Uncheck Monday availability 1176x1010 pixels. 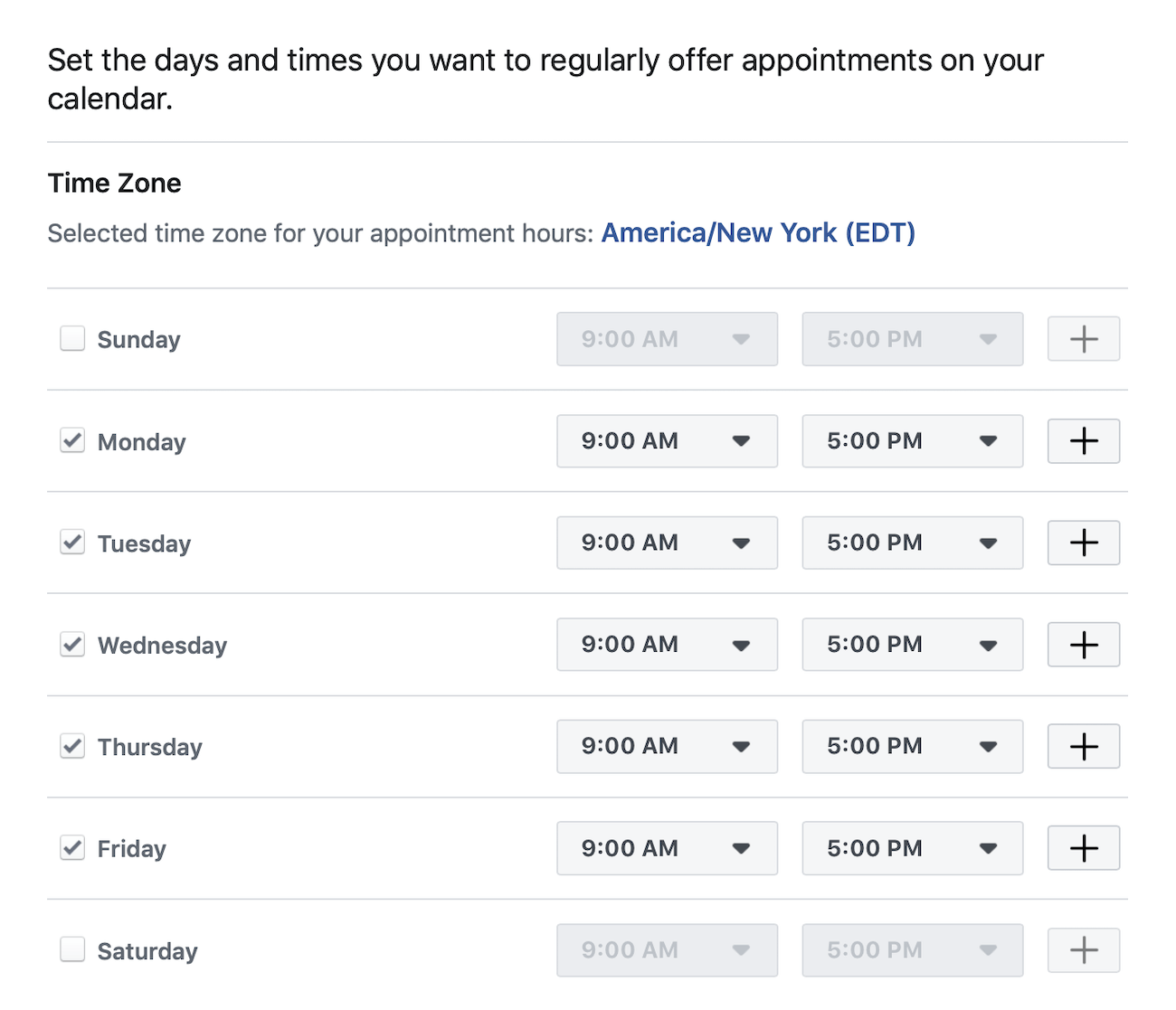72,441
